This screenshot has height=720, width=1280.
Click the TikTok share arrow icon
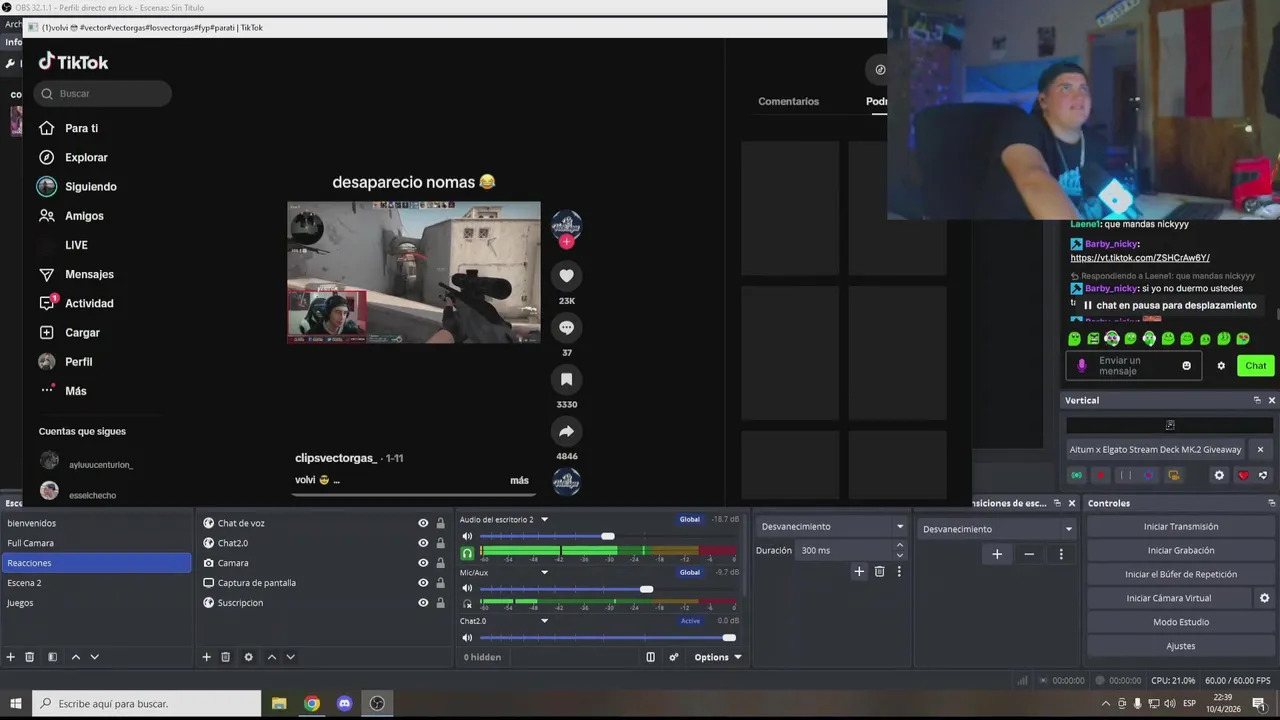pos(566,432)
